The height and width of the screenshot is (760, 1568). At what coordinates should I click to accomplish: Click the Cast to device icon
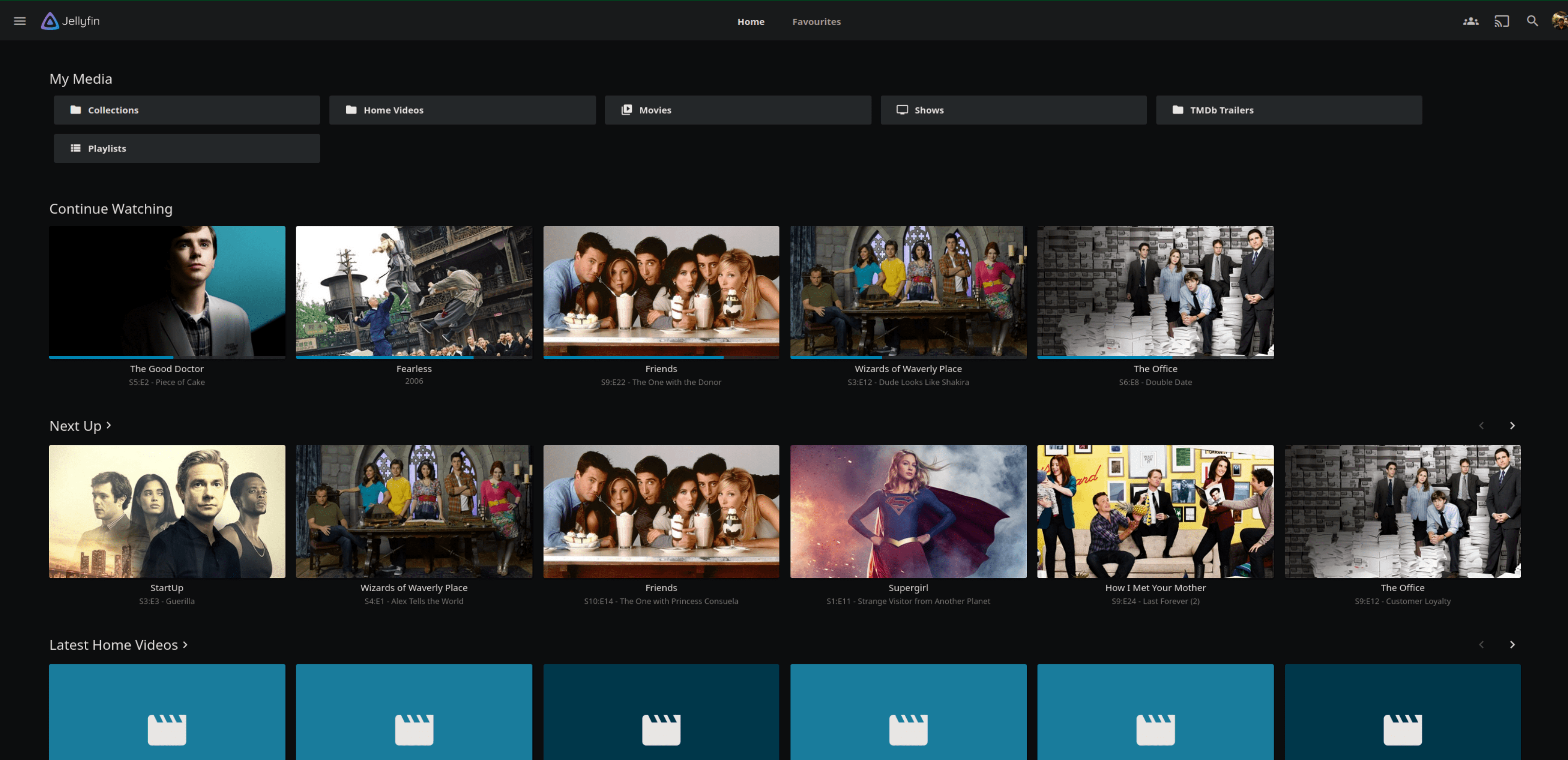click(1502, 21)
